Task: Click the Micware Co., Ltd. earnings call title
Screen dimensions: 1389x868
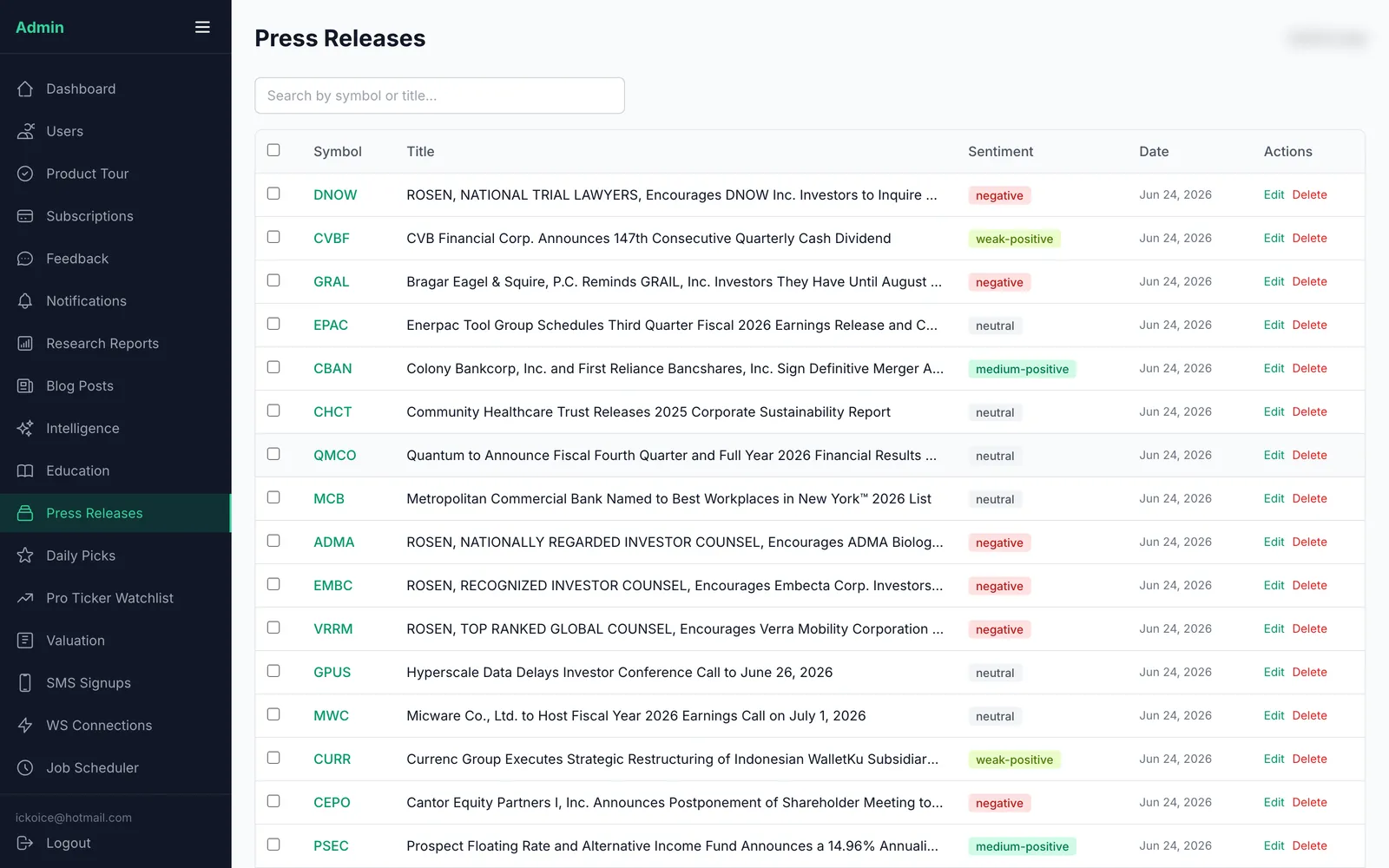Action: click(x=635, y=715)
